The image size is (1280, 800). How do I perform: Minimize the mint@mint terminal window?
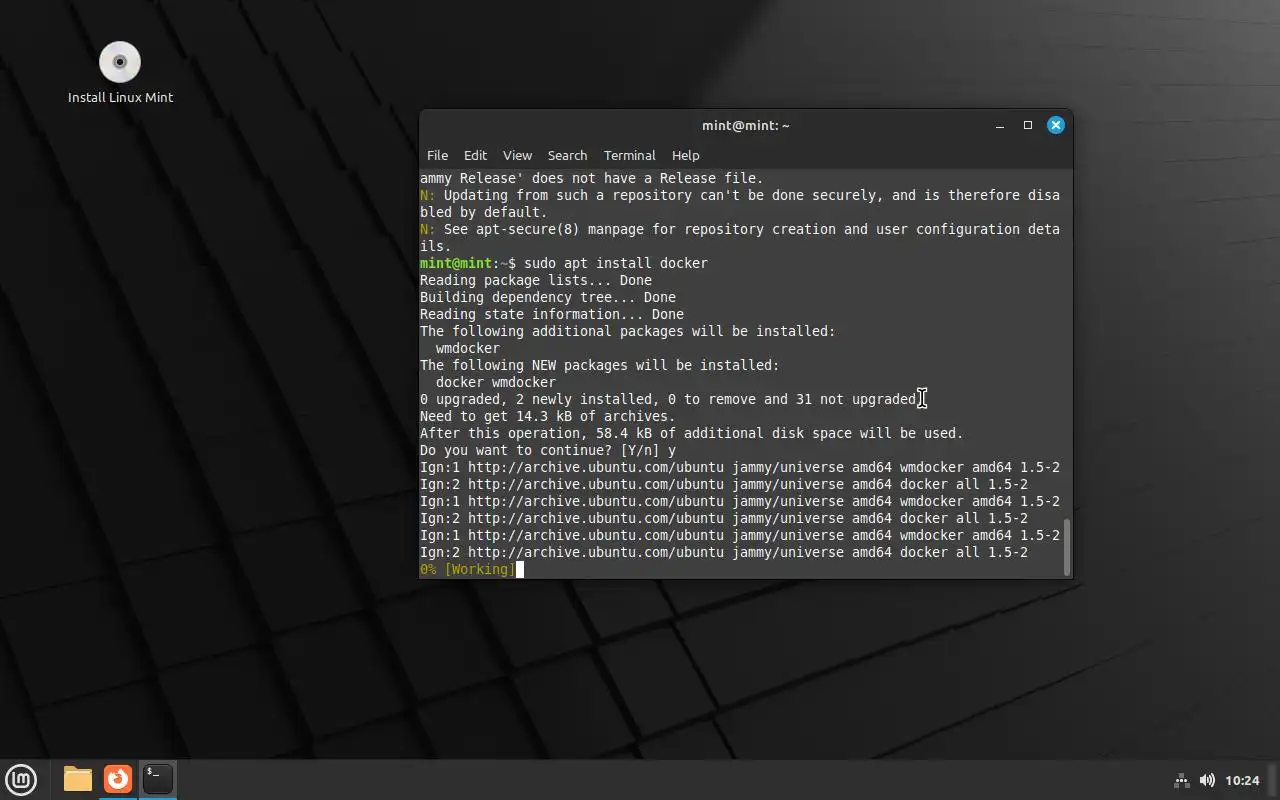click(x=1000, y=125)
